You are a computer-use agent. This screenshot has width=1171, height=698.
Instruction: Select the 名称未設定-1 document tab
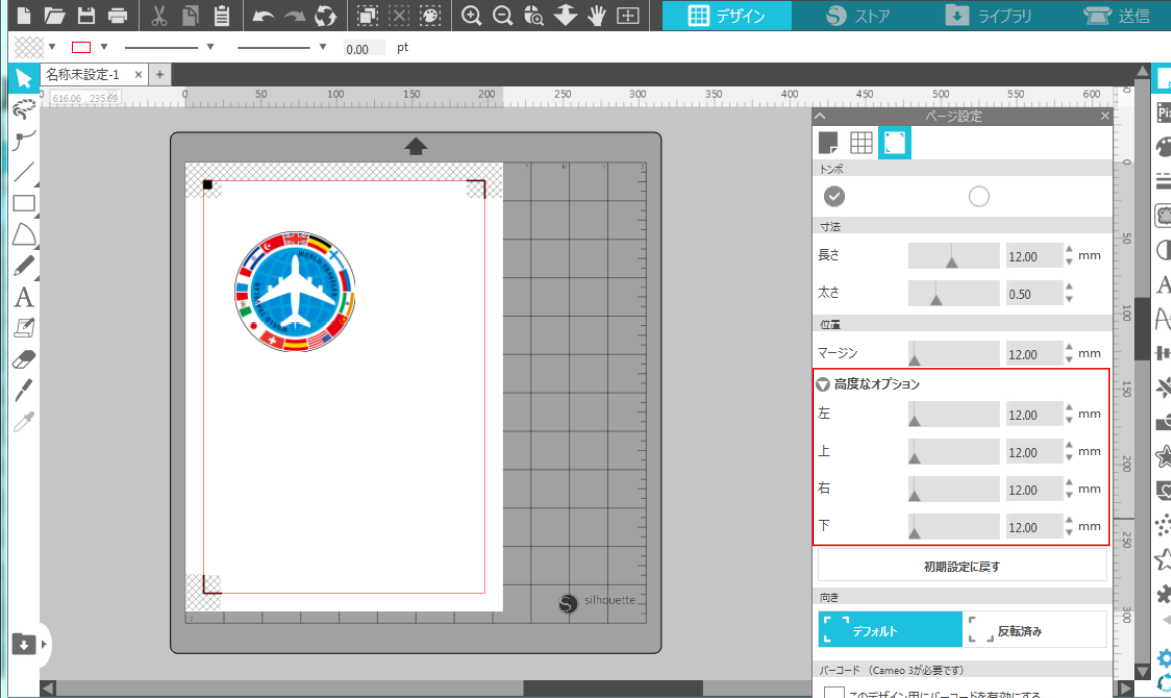[82, 75]
